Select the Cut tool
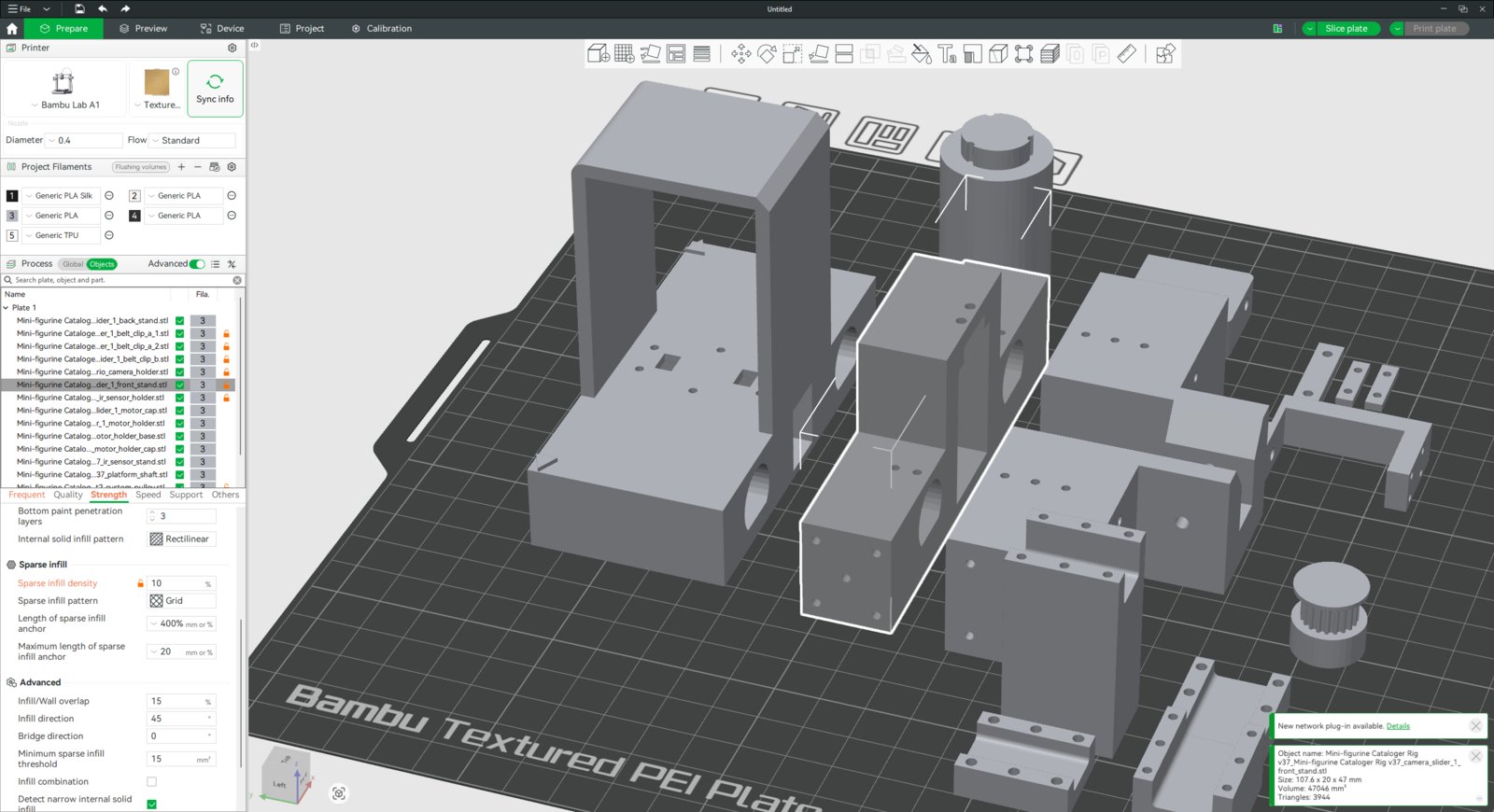 click(844, 54)
